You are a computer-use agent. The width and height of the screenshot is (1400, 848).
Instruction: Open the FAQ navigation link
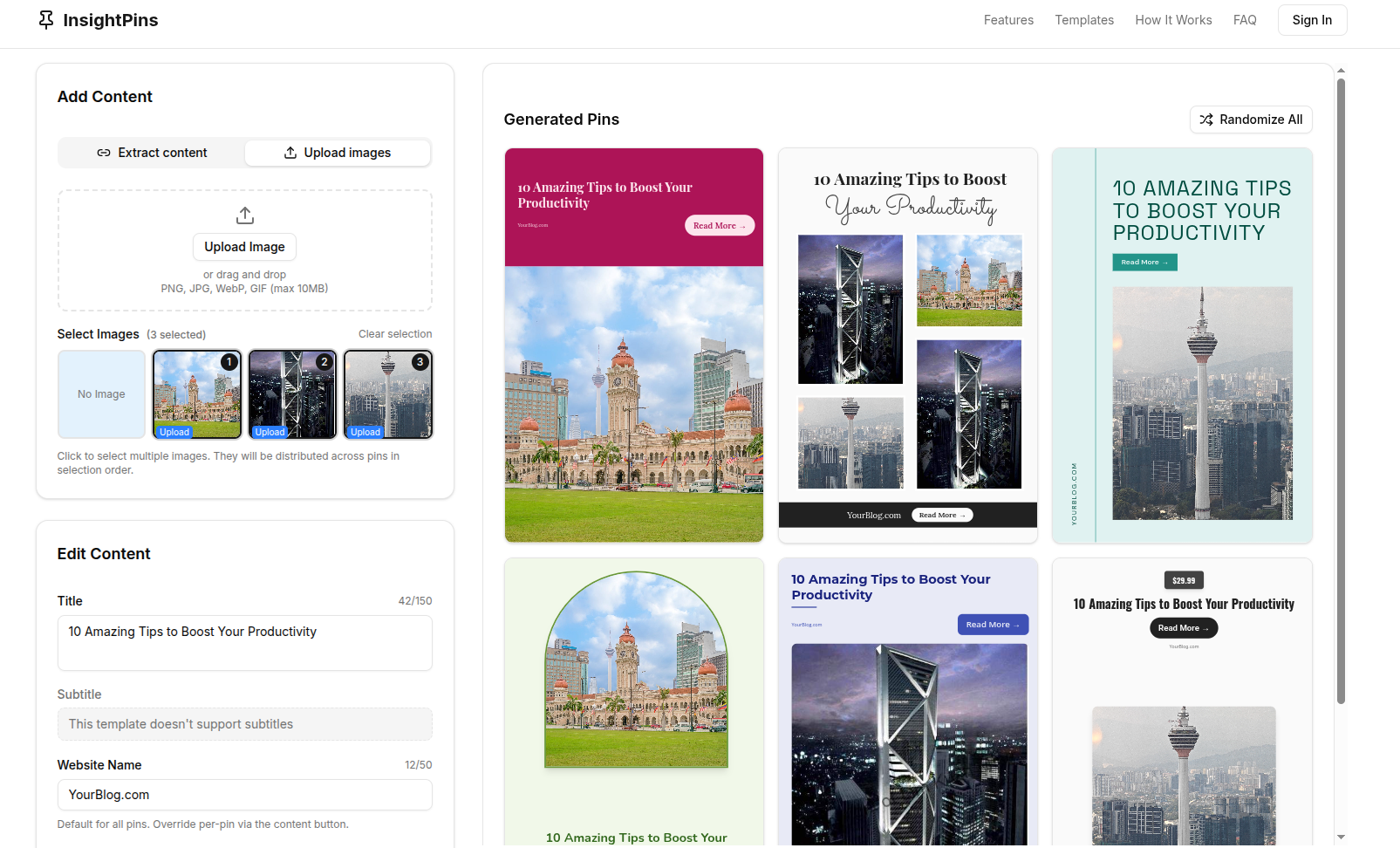click(x=1245, y=20)
